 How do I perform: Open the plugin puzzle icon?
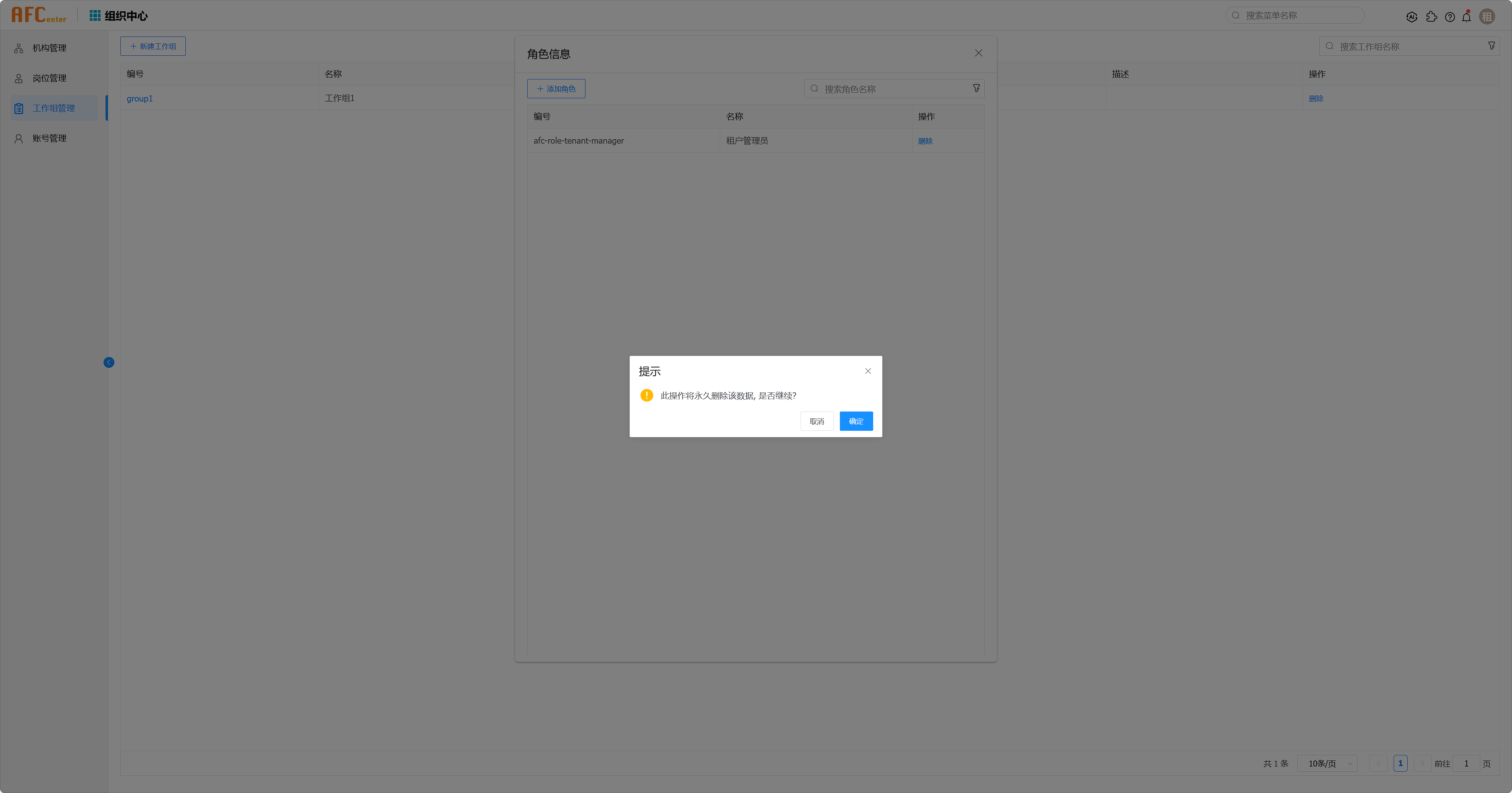1431,17
